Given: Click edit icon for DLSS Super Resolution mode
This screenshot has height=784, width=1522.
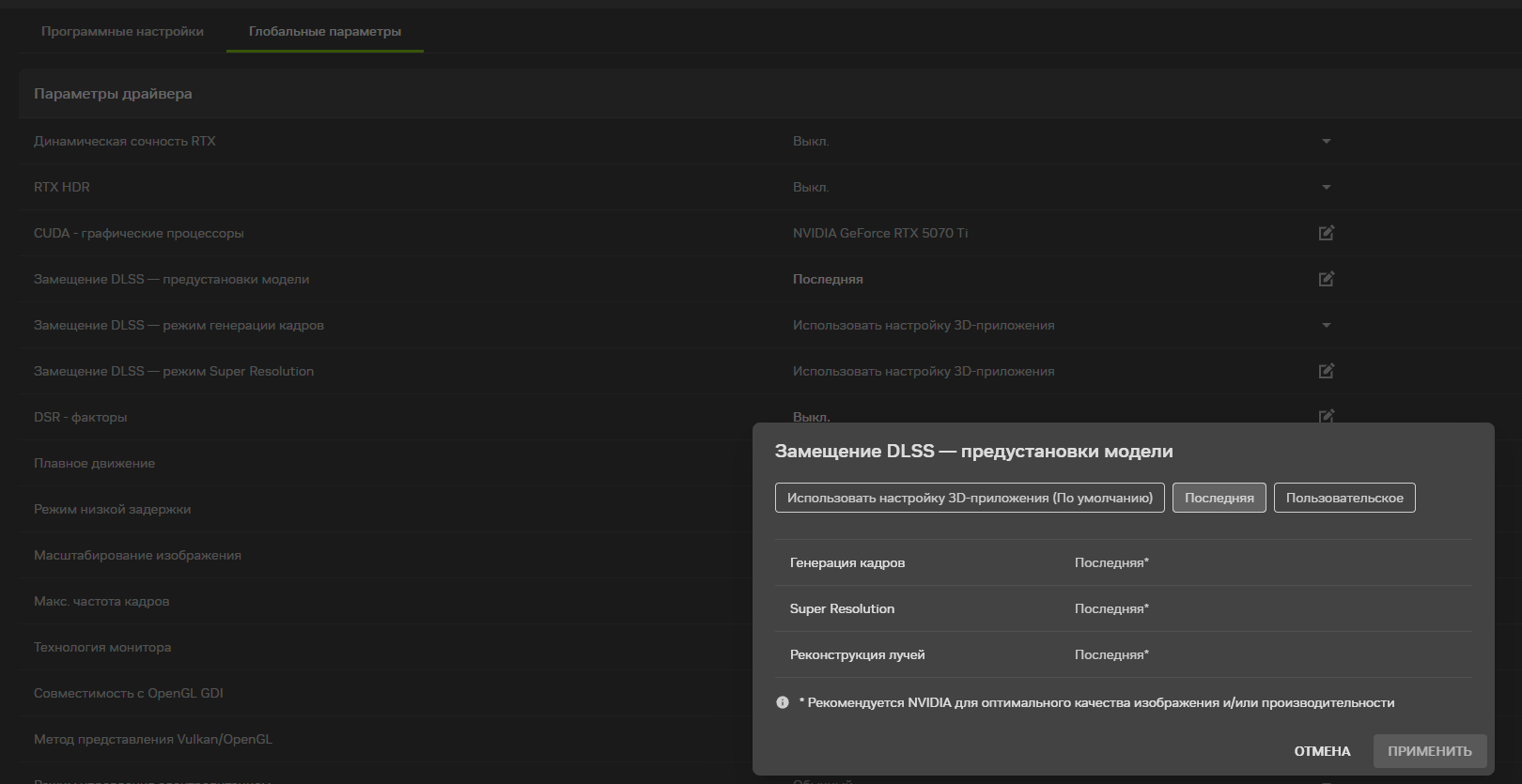Looking at the screenshot, I should pos(1326,371).
